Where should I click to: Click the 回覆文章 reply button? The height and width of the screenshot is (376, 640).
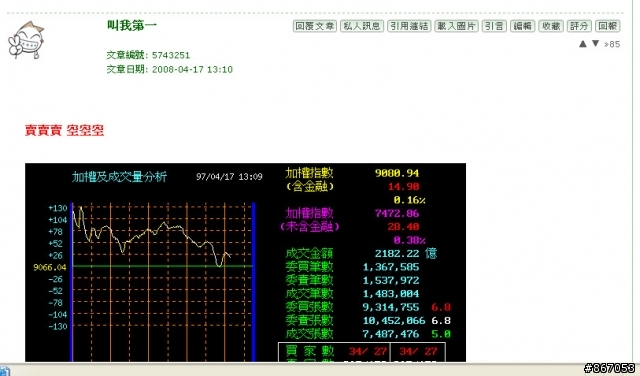(315, 26)
